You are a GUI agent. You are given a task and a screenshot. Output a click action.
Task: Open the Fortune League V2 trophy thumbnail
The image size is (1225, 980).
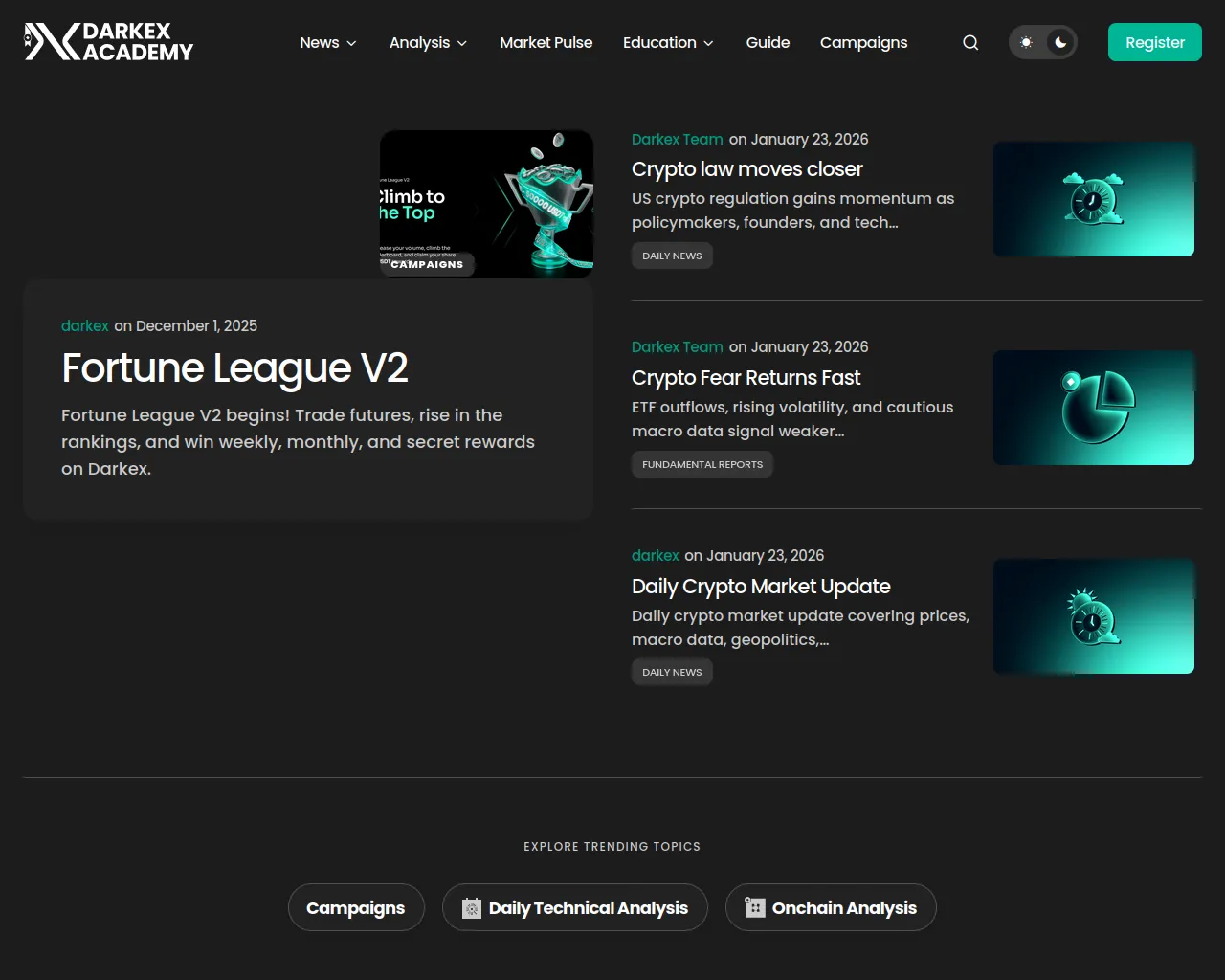tap(486, 204)
